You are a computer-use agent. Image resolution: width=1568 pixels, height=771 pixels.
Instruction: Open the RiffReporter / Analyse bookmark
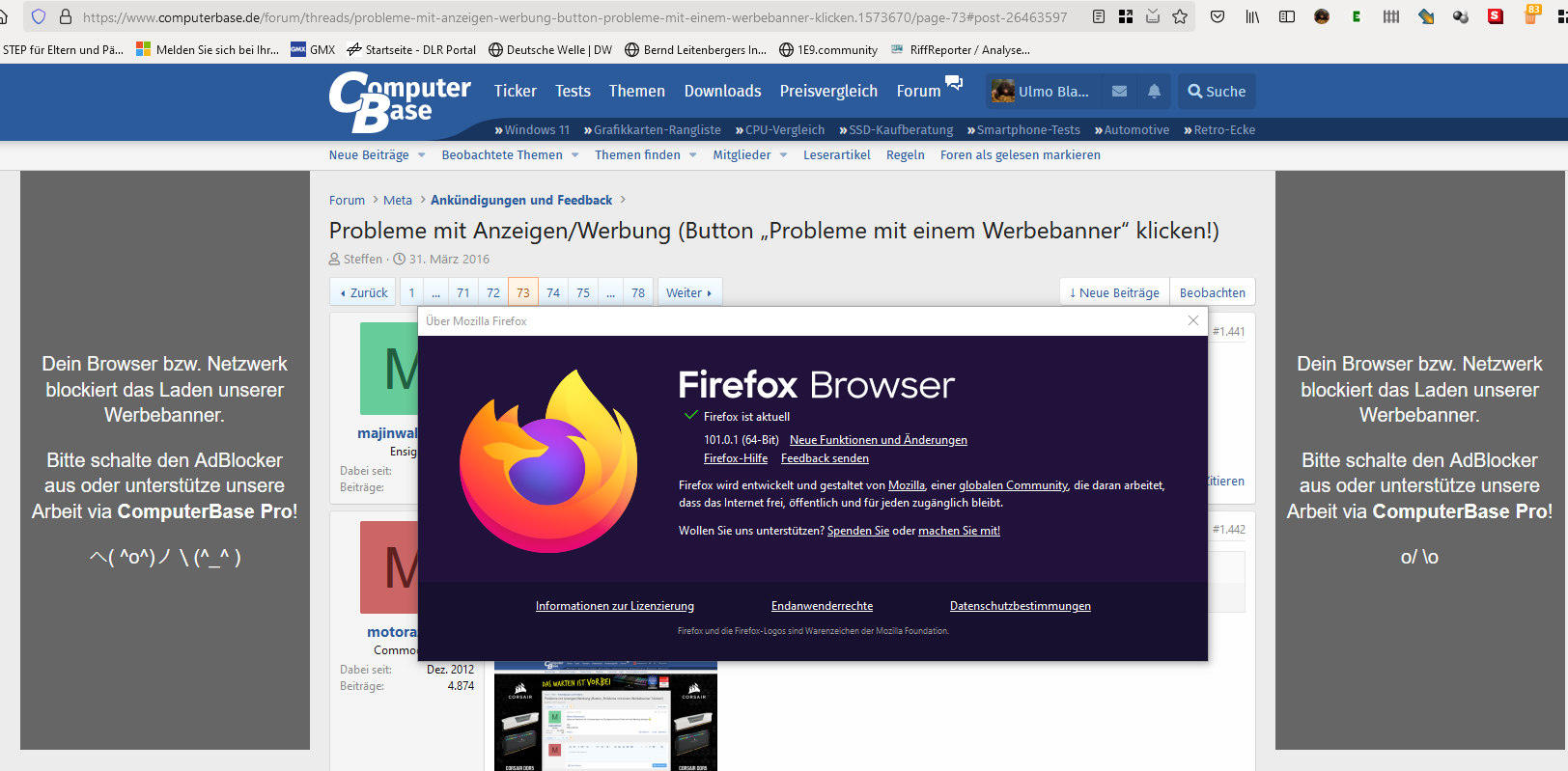pos(961,49)
